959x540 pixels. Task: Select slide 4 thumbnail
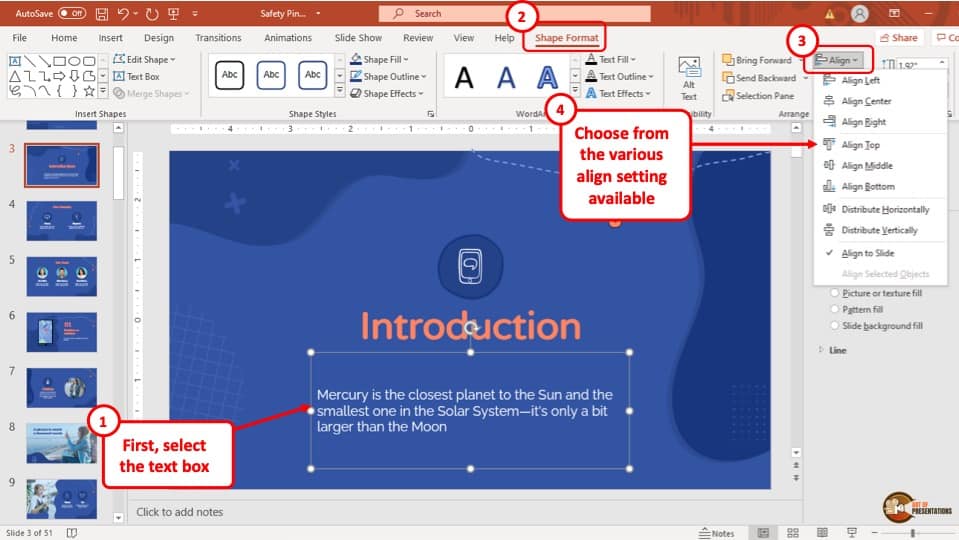pyautogui.click(x=61, y=221)
